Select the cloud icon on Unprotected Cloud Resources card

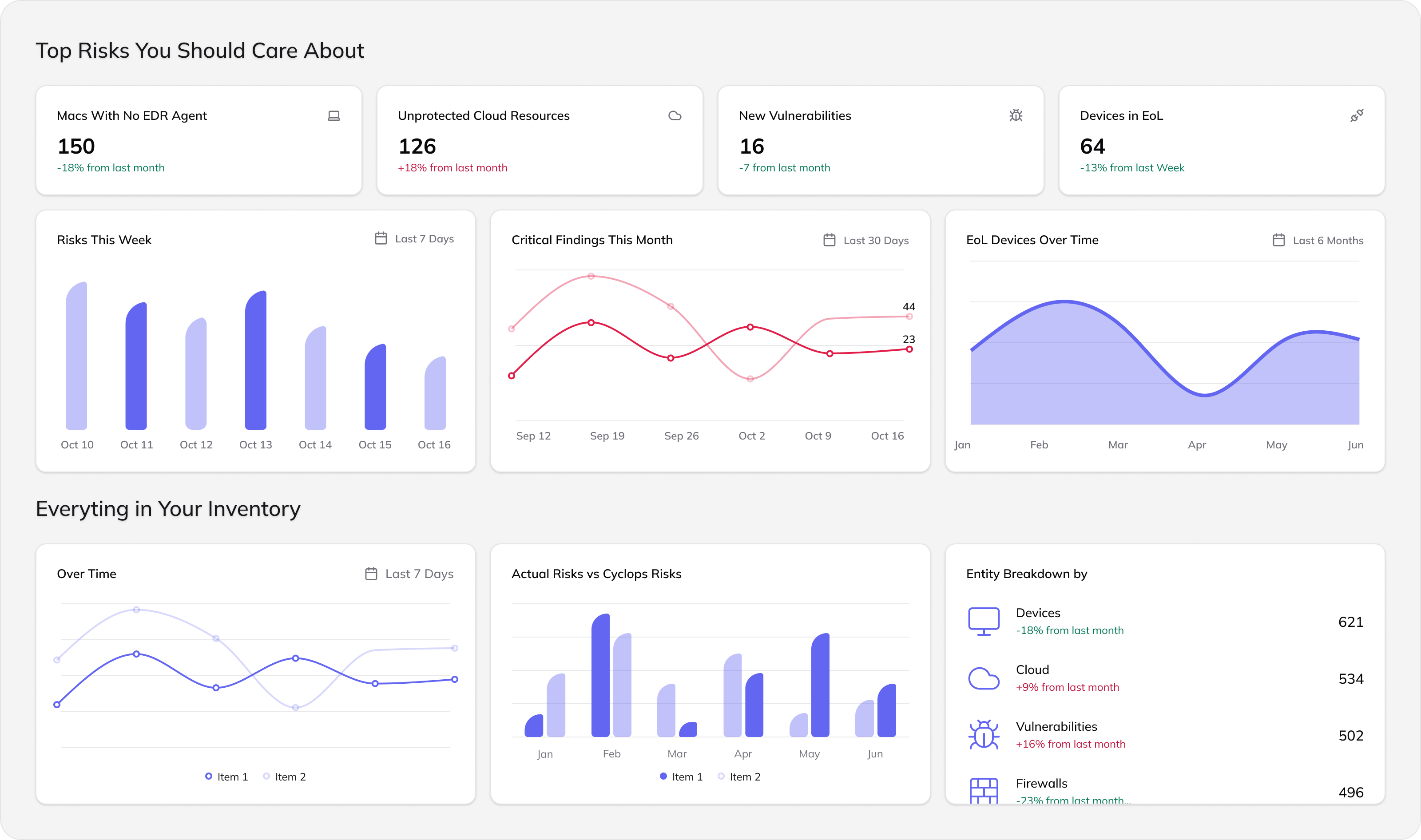675,115
